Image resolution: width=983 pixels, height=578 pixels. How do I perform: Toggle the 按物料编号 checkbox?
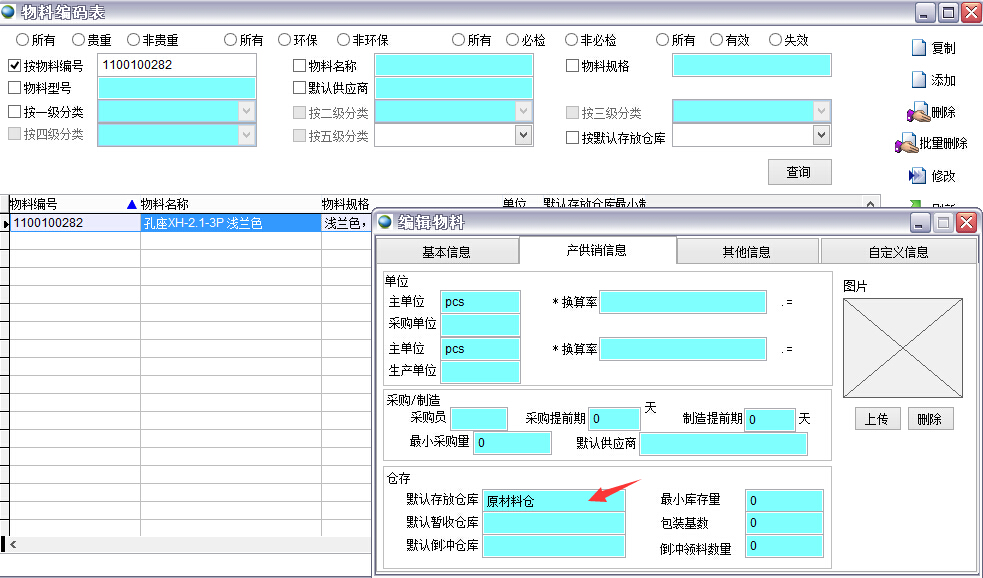coord(15,66)
